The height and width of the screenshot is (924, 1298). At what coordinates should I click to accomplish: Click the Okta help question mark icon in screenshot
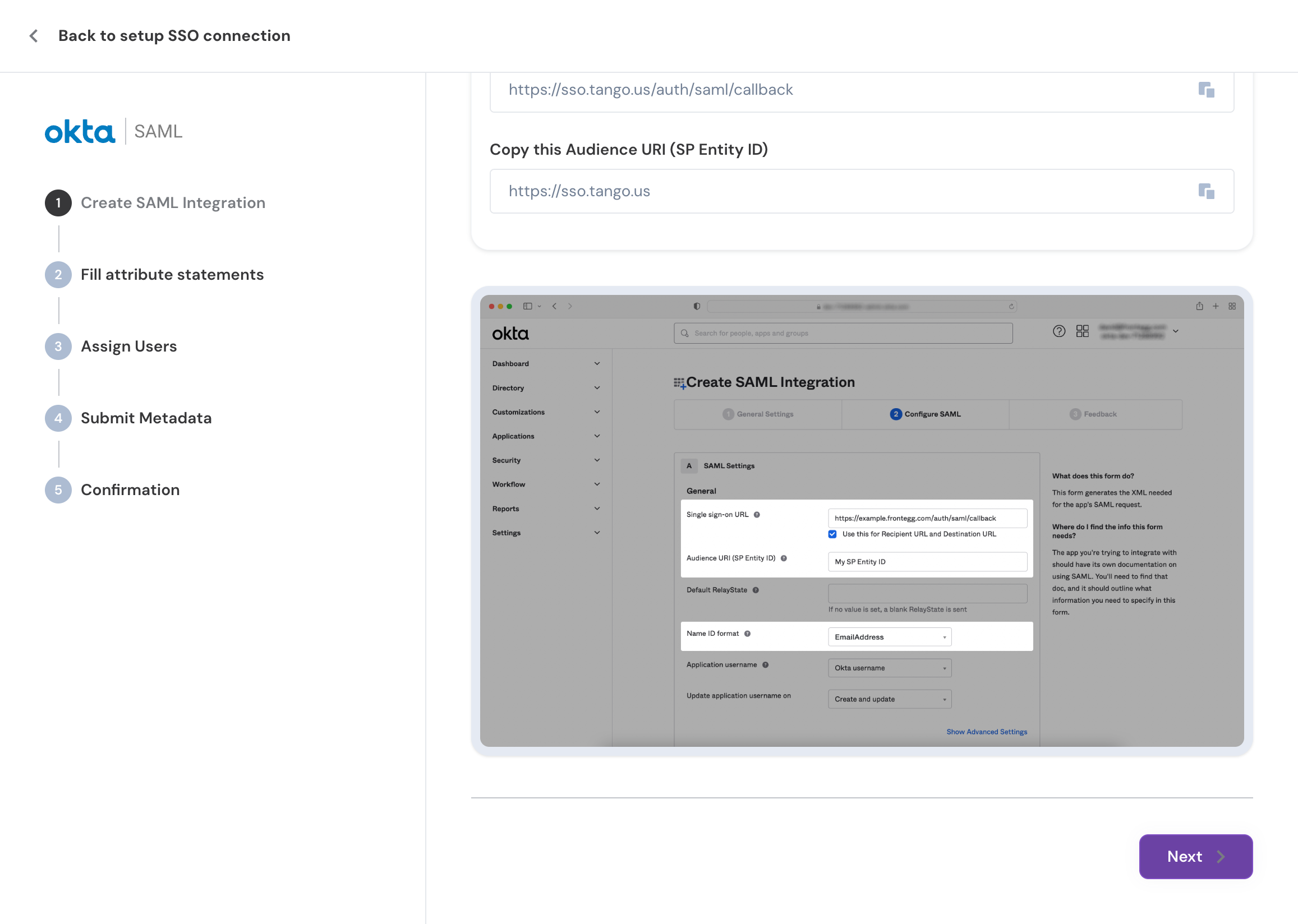1058,331
